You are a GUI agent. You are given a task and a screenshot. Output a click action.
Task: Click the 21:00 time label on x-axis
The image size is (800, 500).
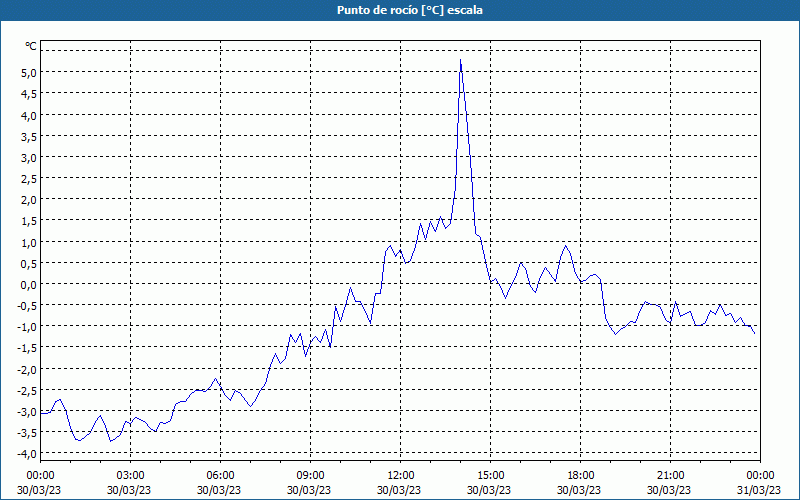670,476
